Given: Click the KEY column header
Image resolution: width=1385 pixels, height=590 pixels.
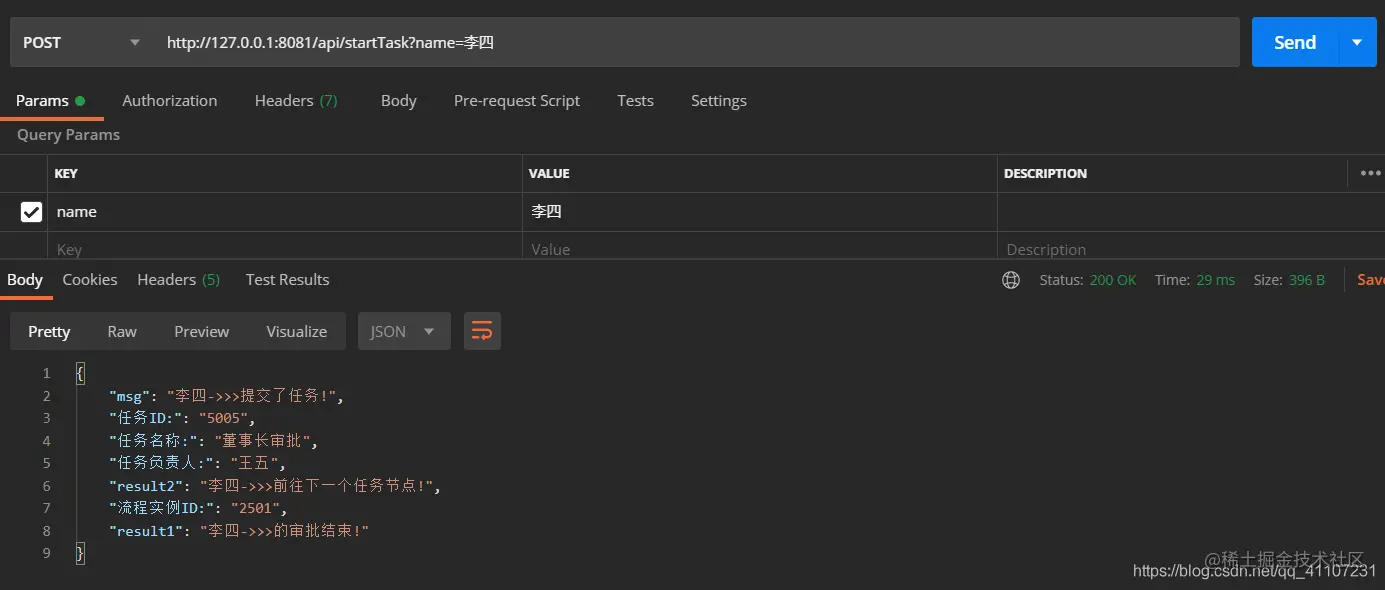Looking at the screenshot, I should click(66, 173).
